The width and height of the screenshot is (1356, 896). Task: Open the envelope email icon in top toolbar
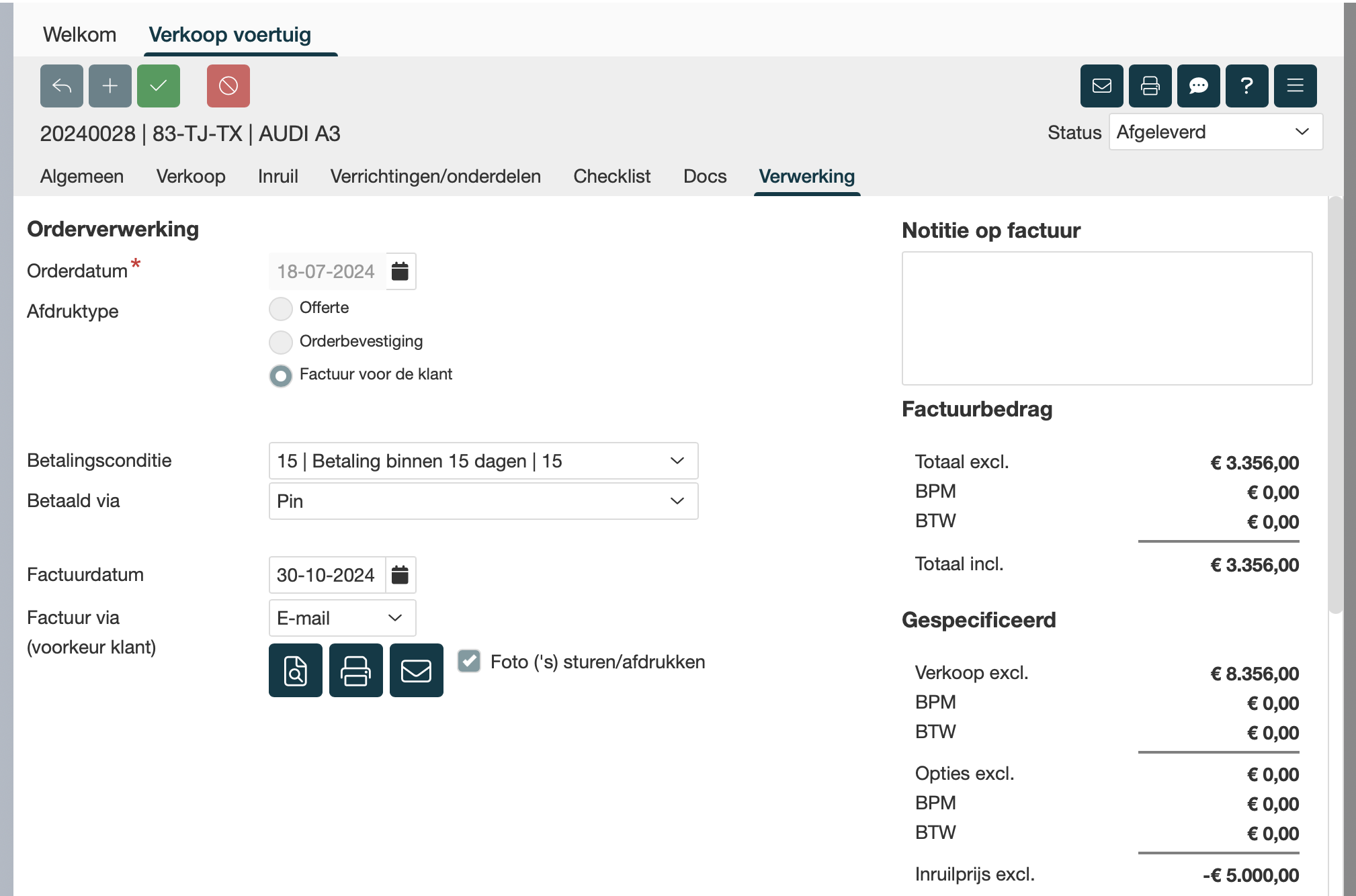(1102, 86)
